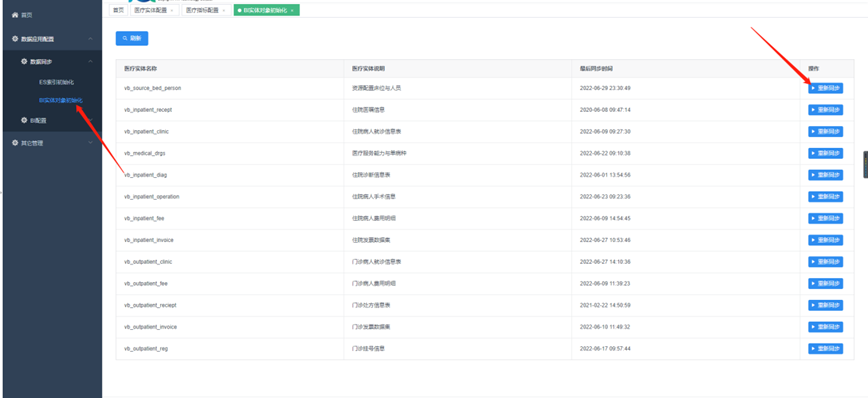The image size is (868, 398).
Task: Select the vb_outpatient_clinic name cell
Action: pos(230,261)
